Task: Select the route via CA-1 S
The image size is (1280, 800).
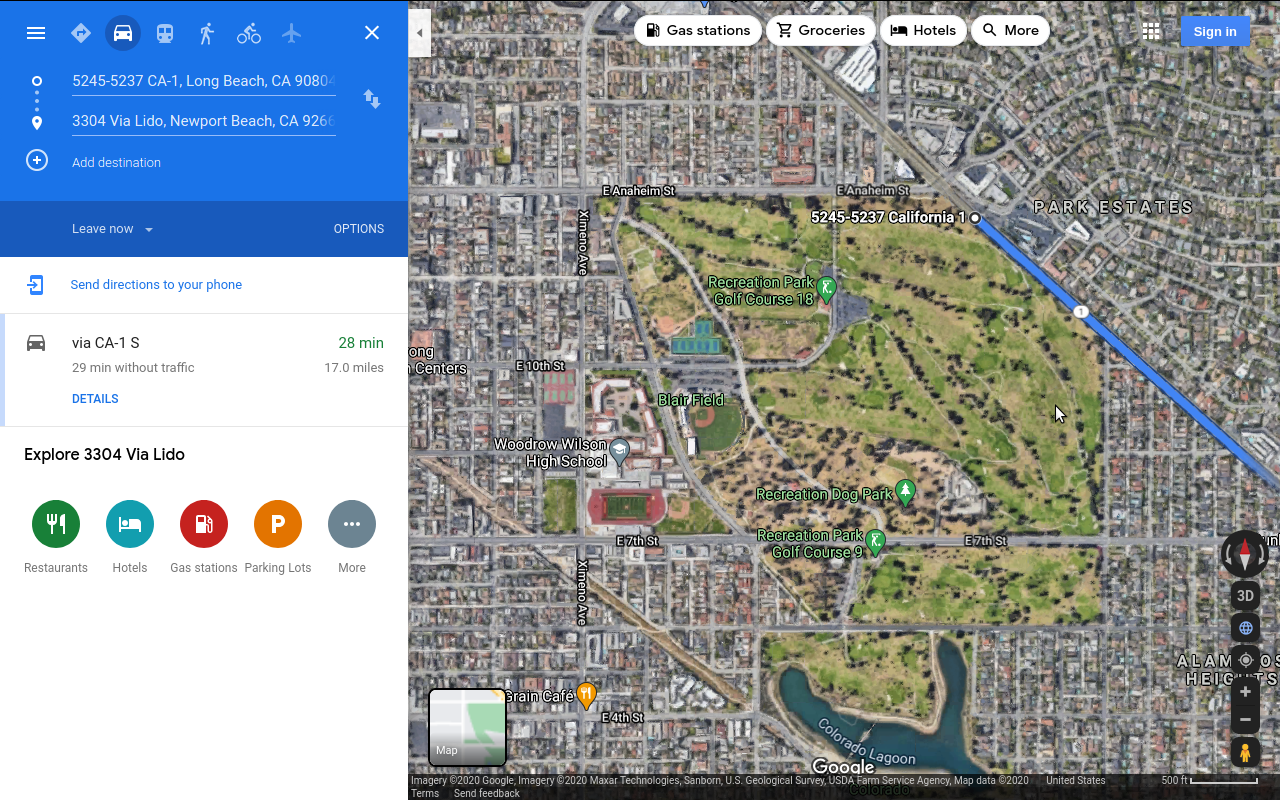Action: [204, 370]
